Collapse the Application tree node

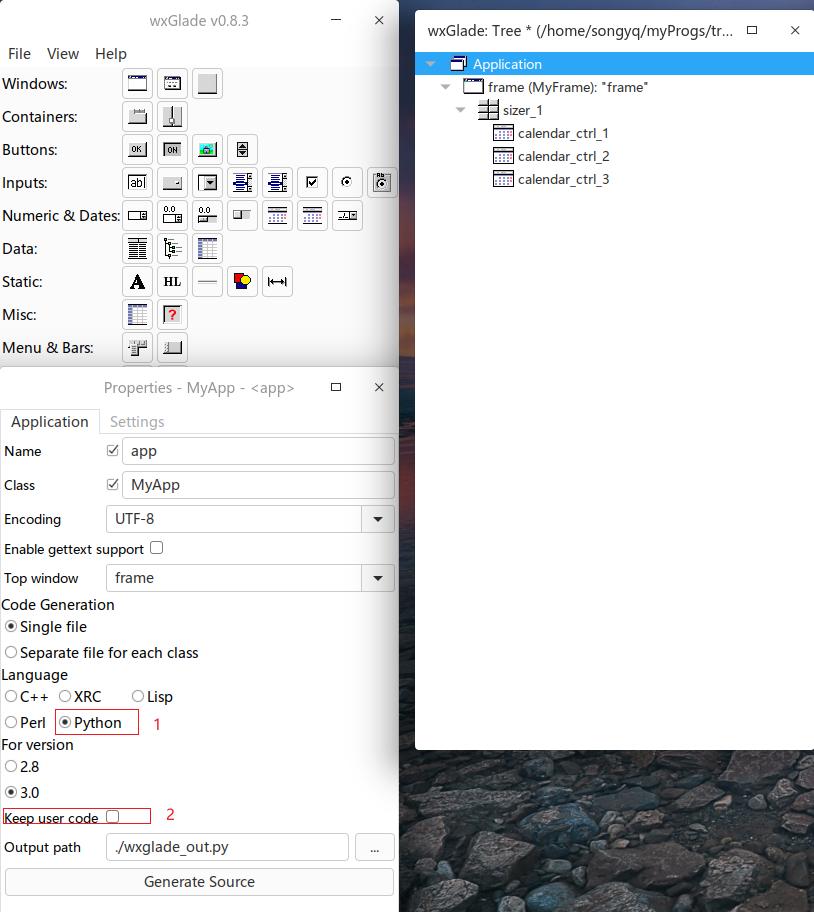(431, 64)
